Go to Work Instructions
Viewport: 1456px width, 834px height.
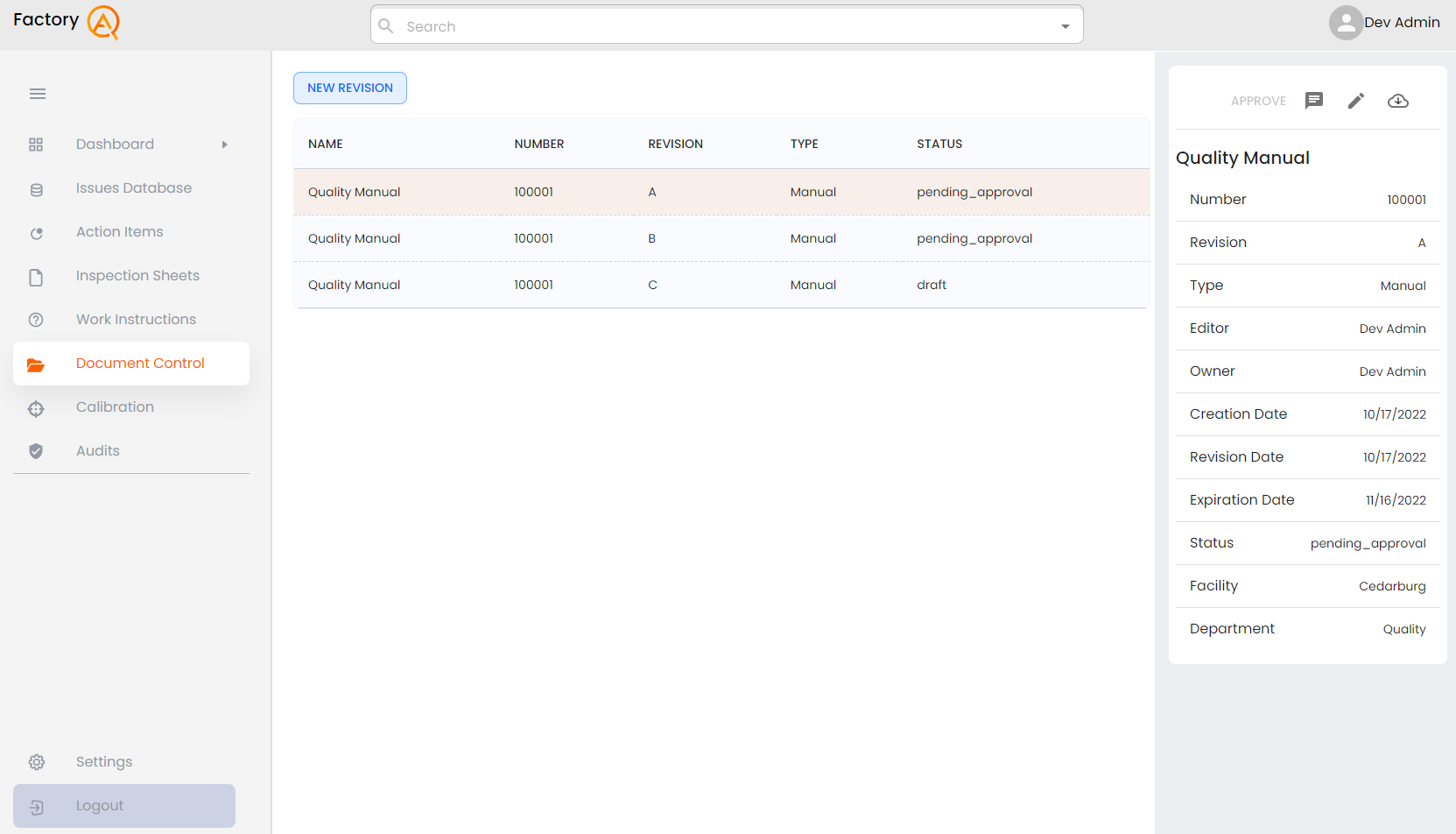coord(136,320)
